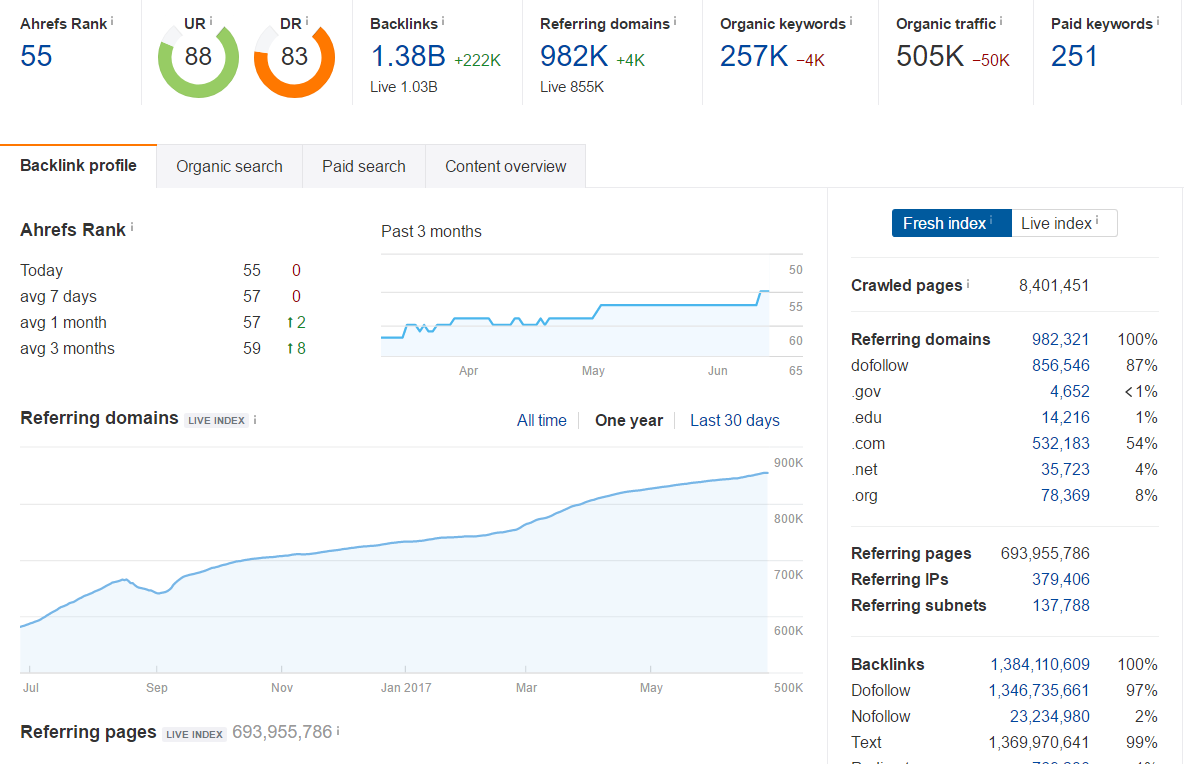Show info tooltip for Referring domains metric
Screen dimensions: 1184x764
coord(675,21)
